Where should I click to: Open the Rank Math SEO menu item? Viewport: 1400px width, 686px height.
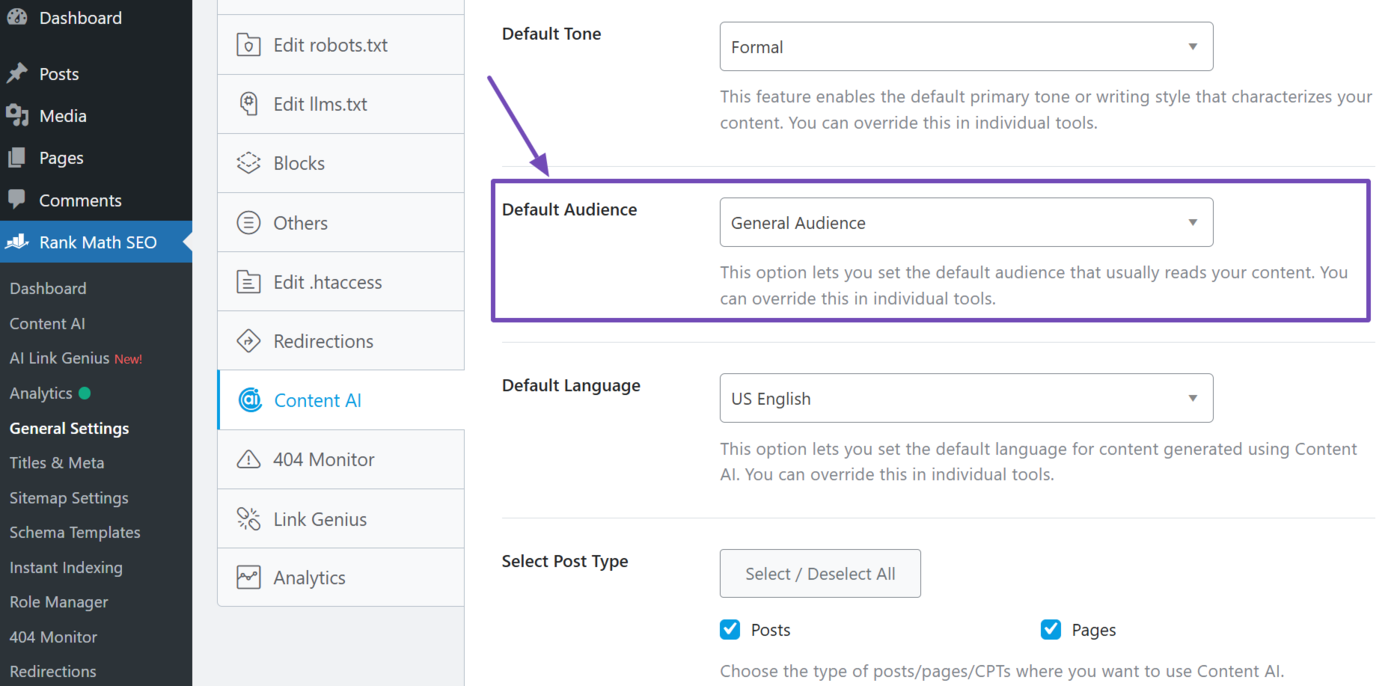(x=96, y=242)
